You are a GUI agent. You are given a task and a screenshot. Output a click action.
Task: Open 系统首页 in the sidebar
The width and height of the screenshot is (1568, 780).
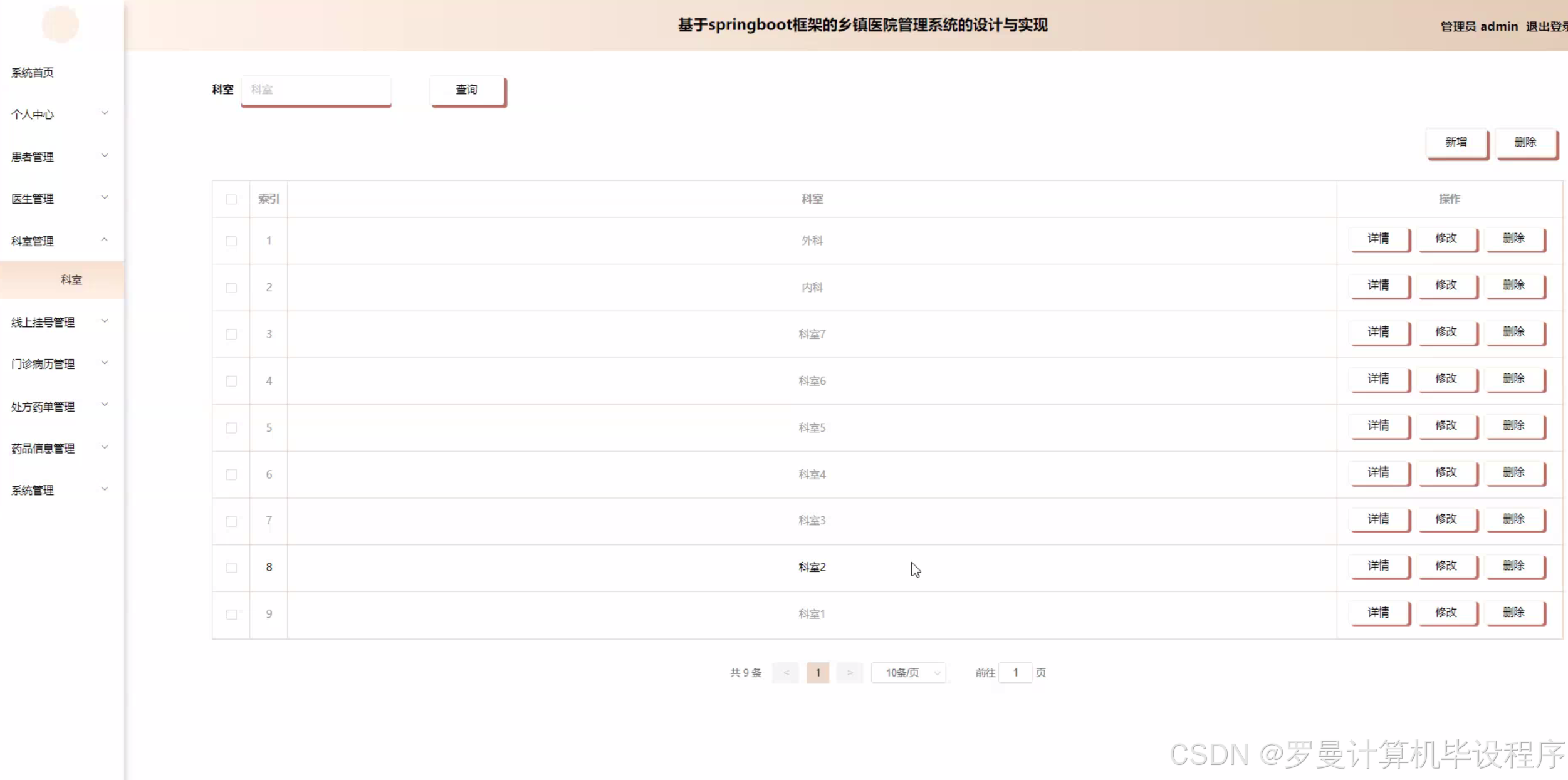coord(33,73)
